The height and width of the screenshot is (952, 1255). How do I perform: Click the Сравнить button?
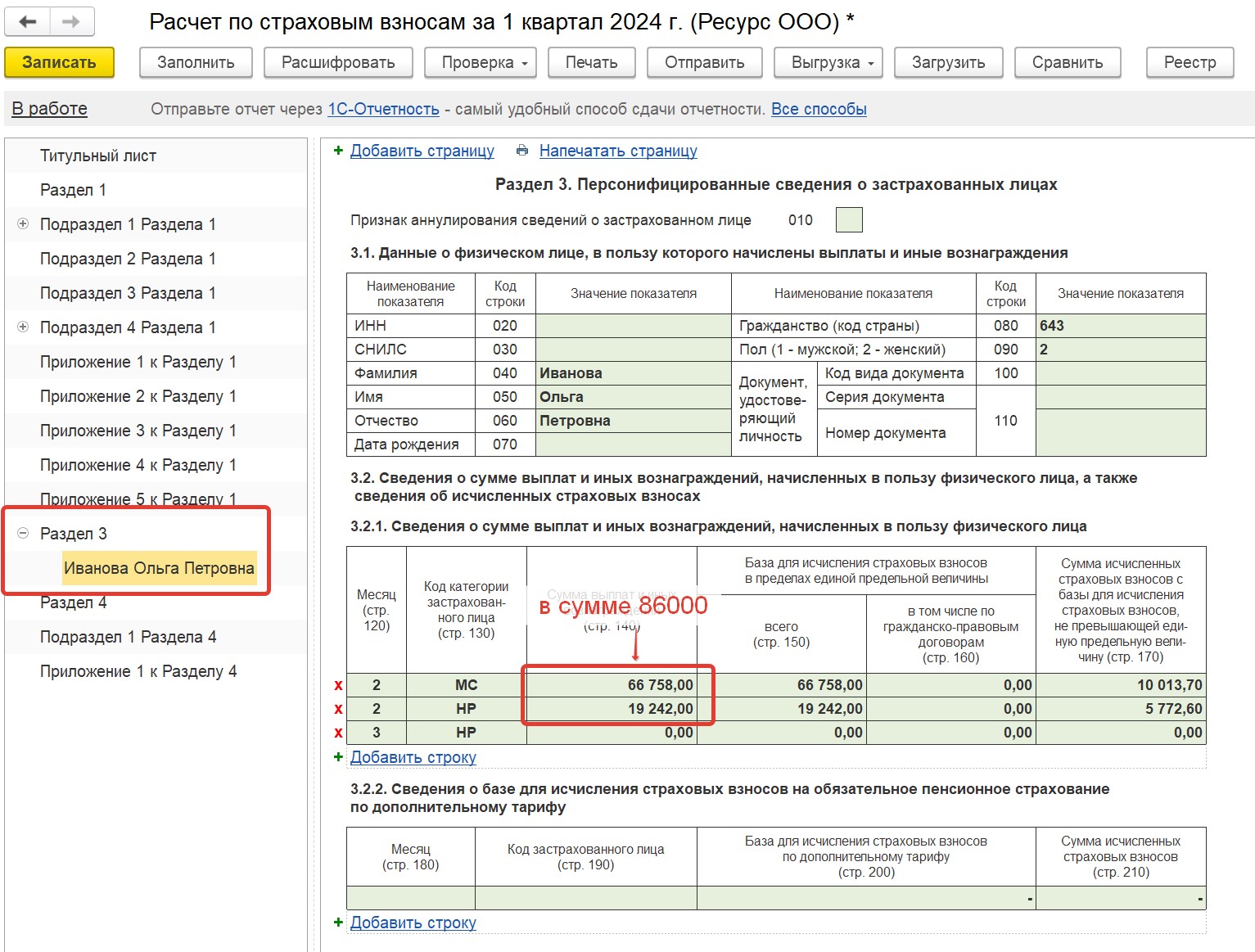pos(1068,62)
